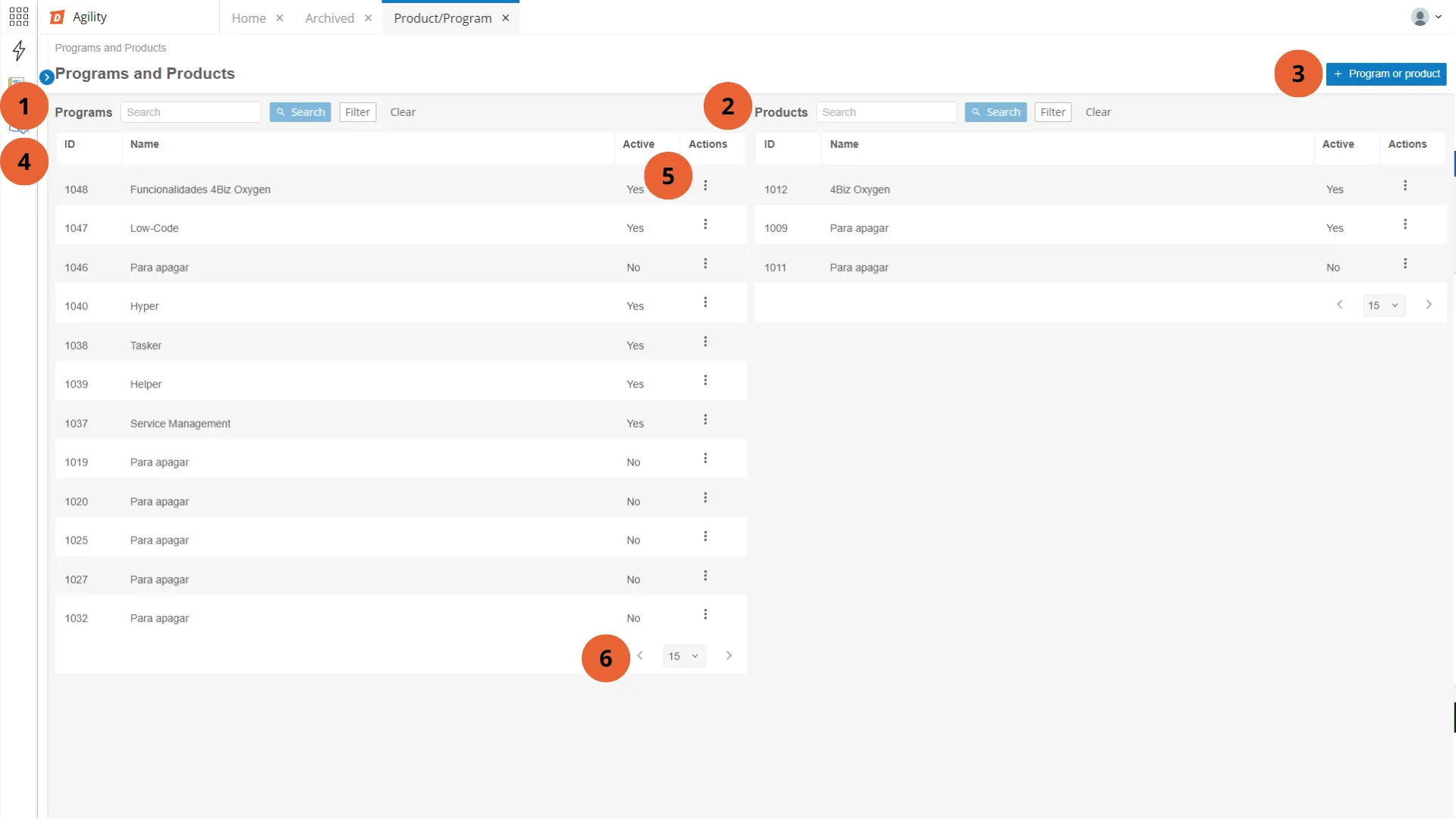
Task: Open actions menu for Tasker program
Action: click(x=705, y=342)
